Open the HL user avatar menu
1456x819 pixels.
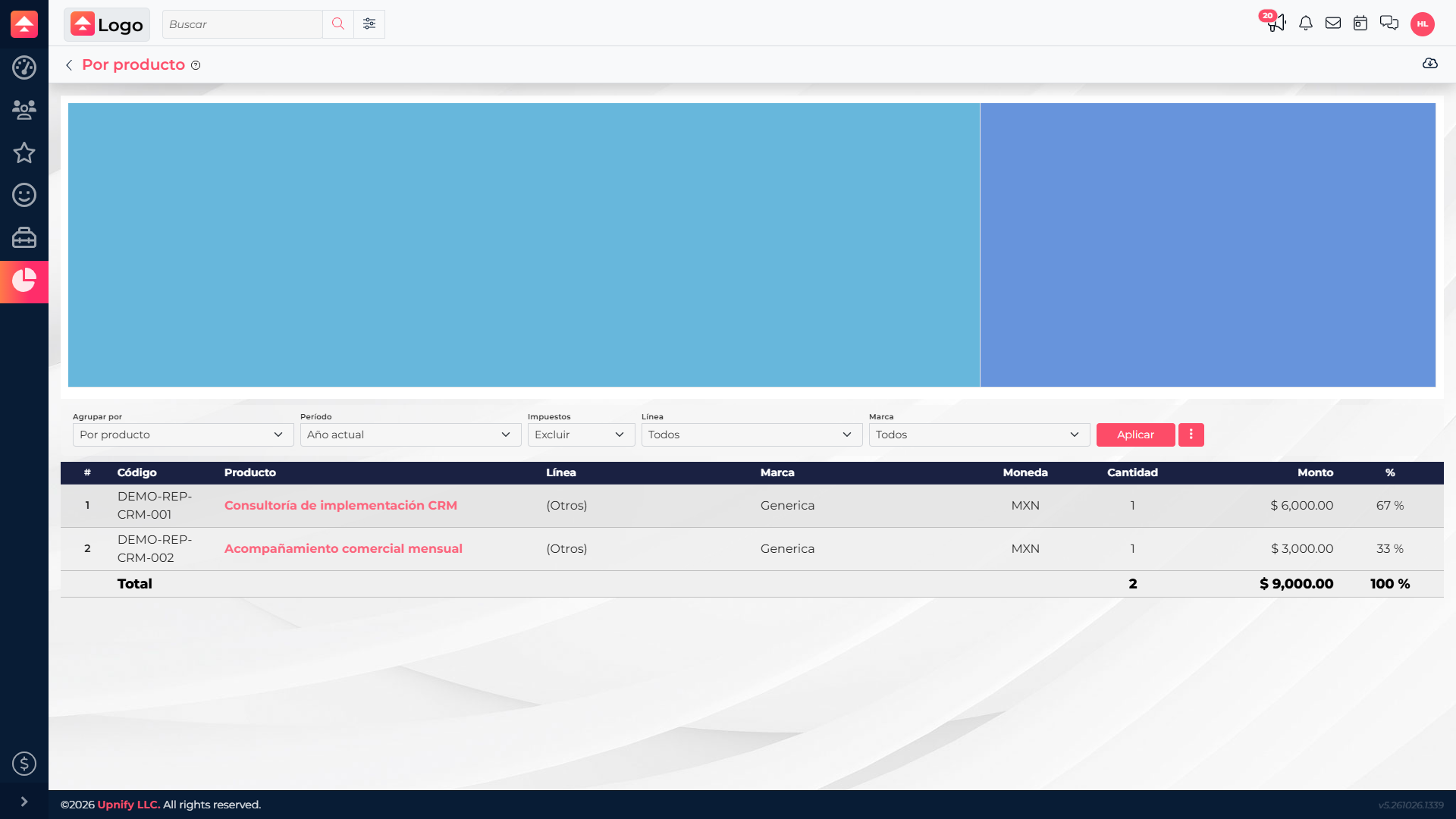pyautogui.click(x=1423, y=24)
